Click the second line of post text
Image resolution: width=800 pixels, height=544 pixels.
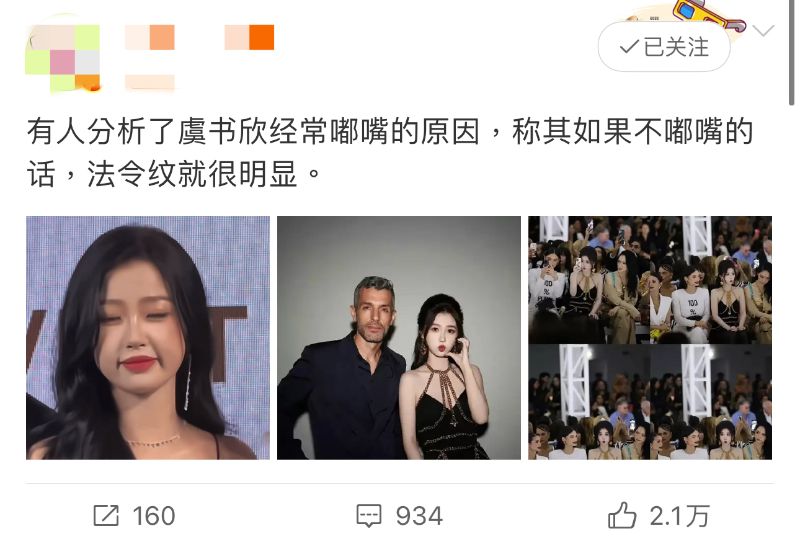coord(173,174)
